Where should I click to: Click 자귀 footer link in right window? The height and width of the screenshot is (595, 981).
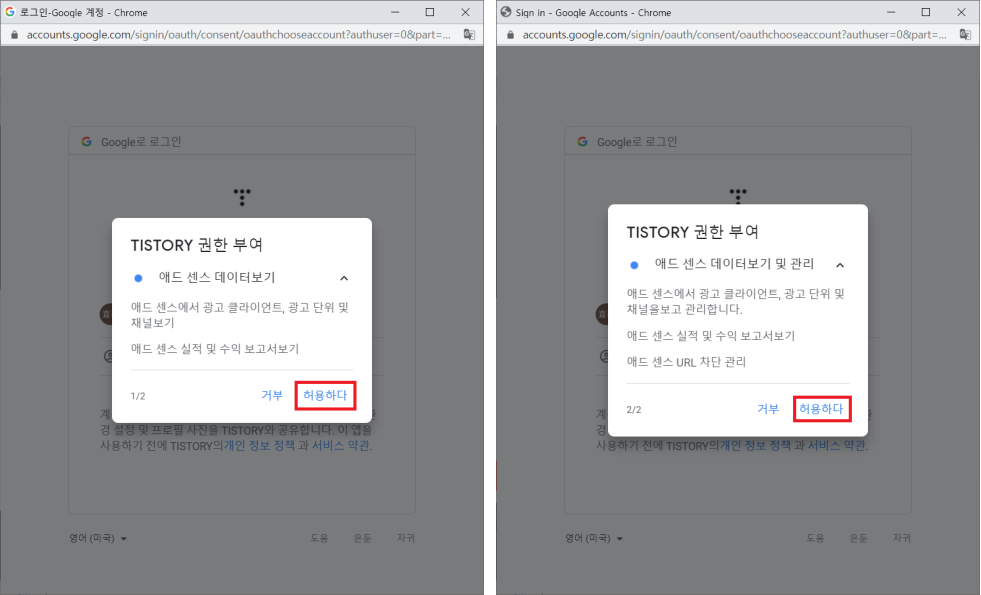click(x=902, y=538)
